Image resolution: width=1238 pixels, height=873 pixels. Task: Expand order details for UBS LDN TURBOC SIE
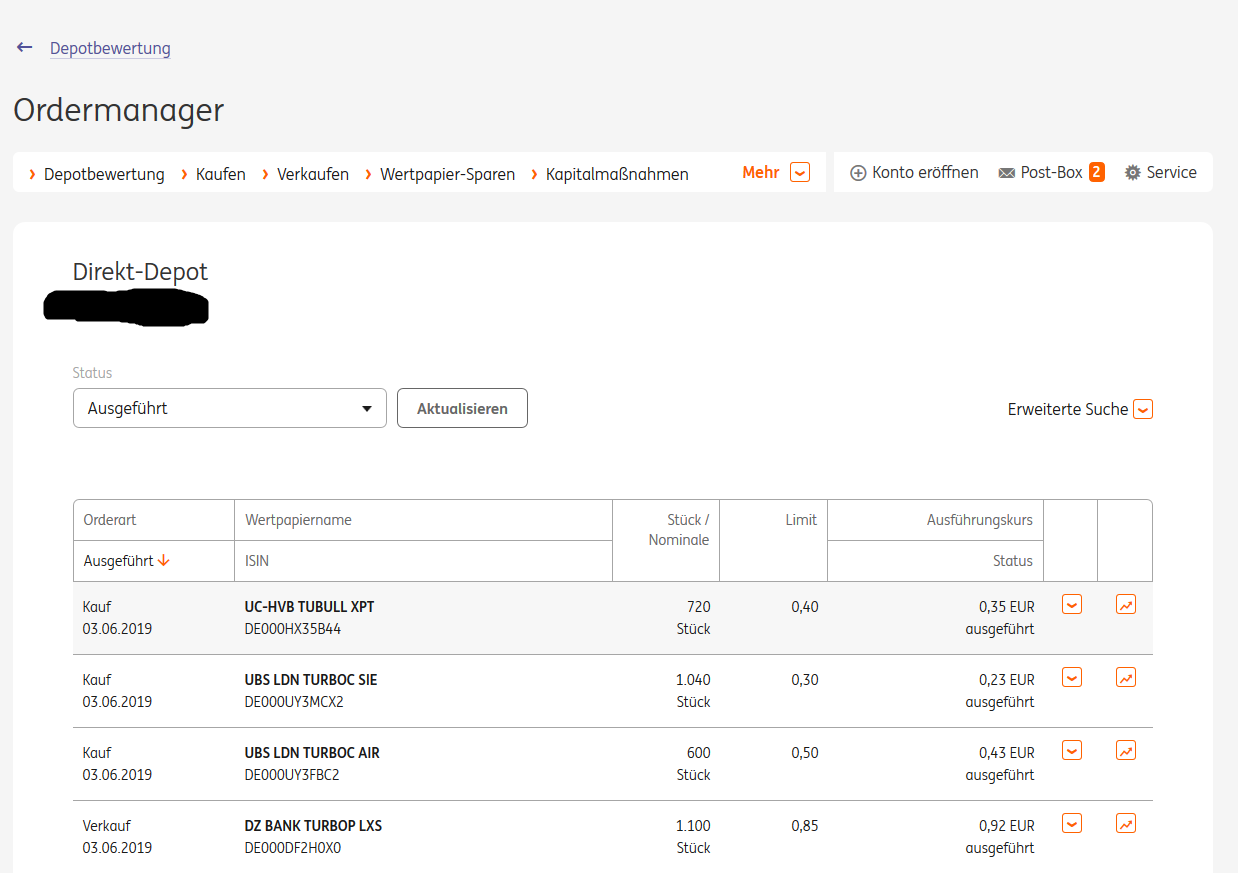pyautogui.click(x=1072, y=677)
